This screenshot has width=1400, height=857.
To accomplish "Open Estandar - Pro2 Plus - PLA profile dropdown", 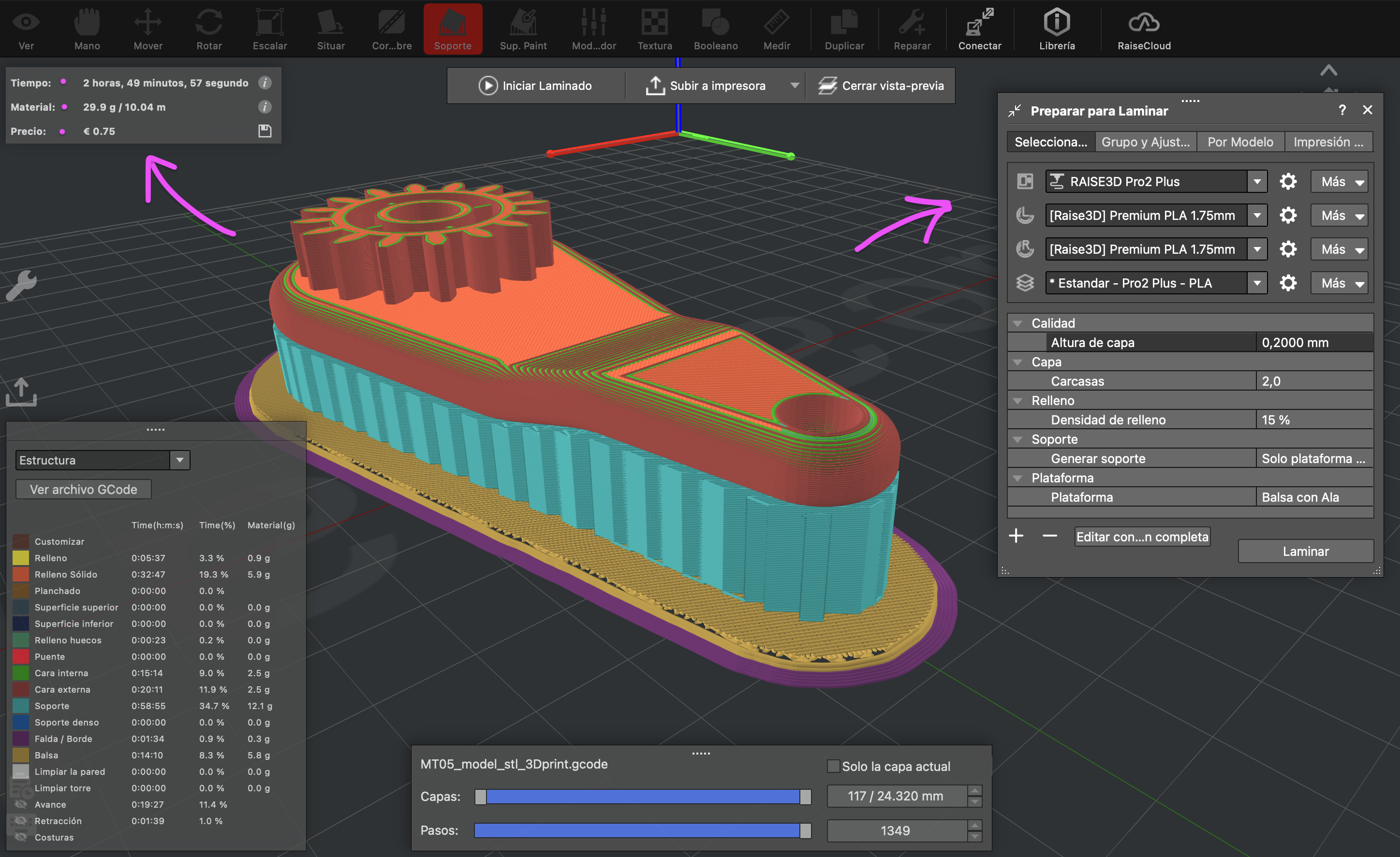I will tap(1257, 283).
